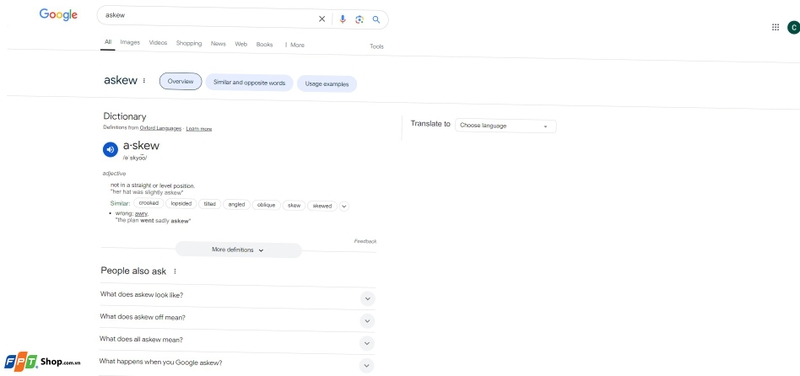Switch to the Web tab
800x376 pixels.
pos(241,44)
